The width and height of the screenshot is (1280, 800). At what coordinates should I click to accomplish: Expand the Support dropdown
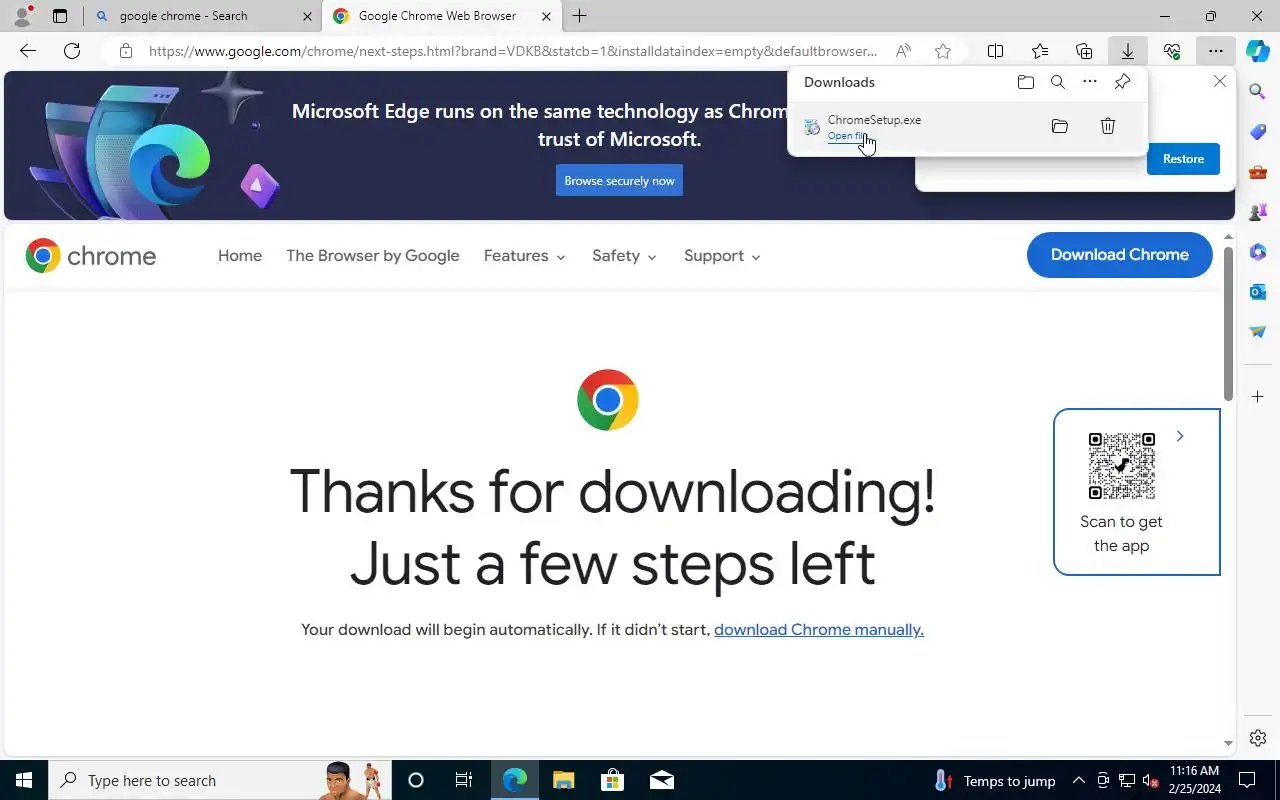click(x=722, y=256)
